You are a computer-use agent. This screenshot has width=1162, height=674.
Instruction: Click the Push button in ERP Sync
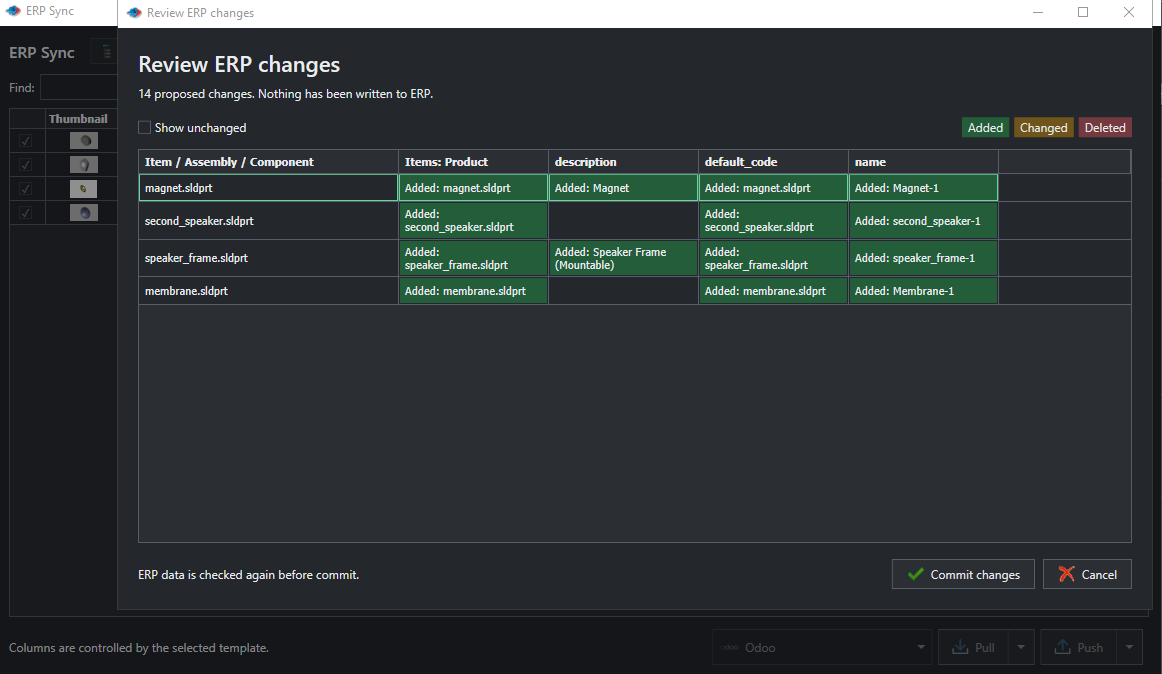[x=1078, y=647]
